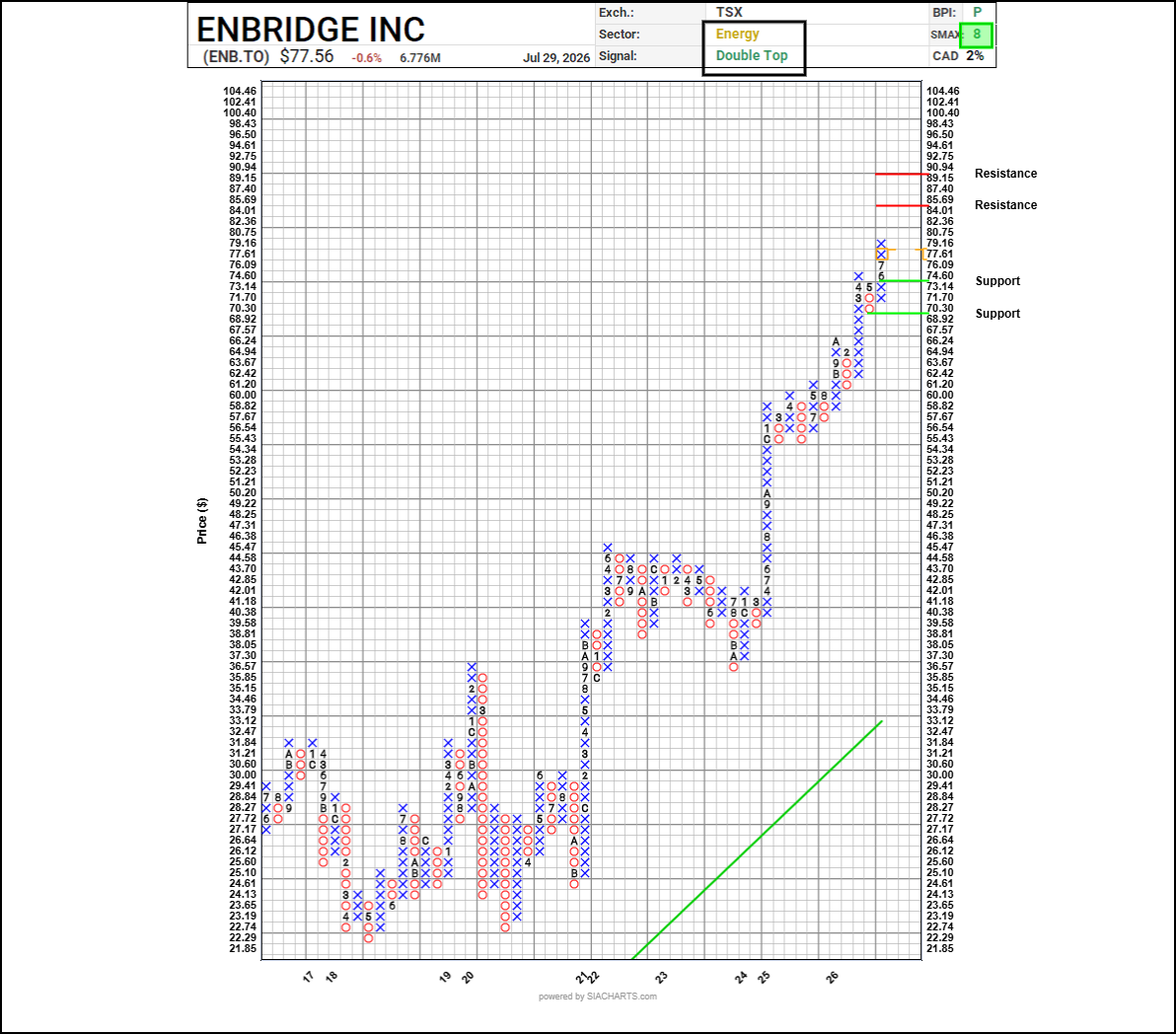
Task: Click the -0.6% change value
Action: [x=367, y=58]
